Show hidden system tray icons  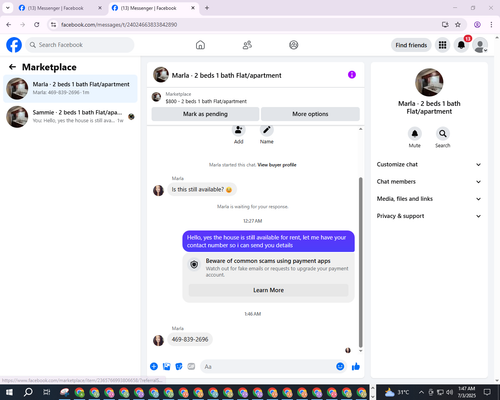[x=421, y=392]
